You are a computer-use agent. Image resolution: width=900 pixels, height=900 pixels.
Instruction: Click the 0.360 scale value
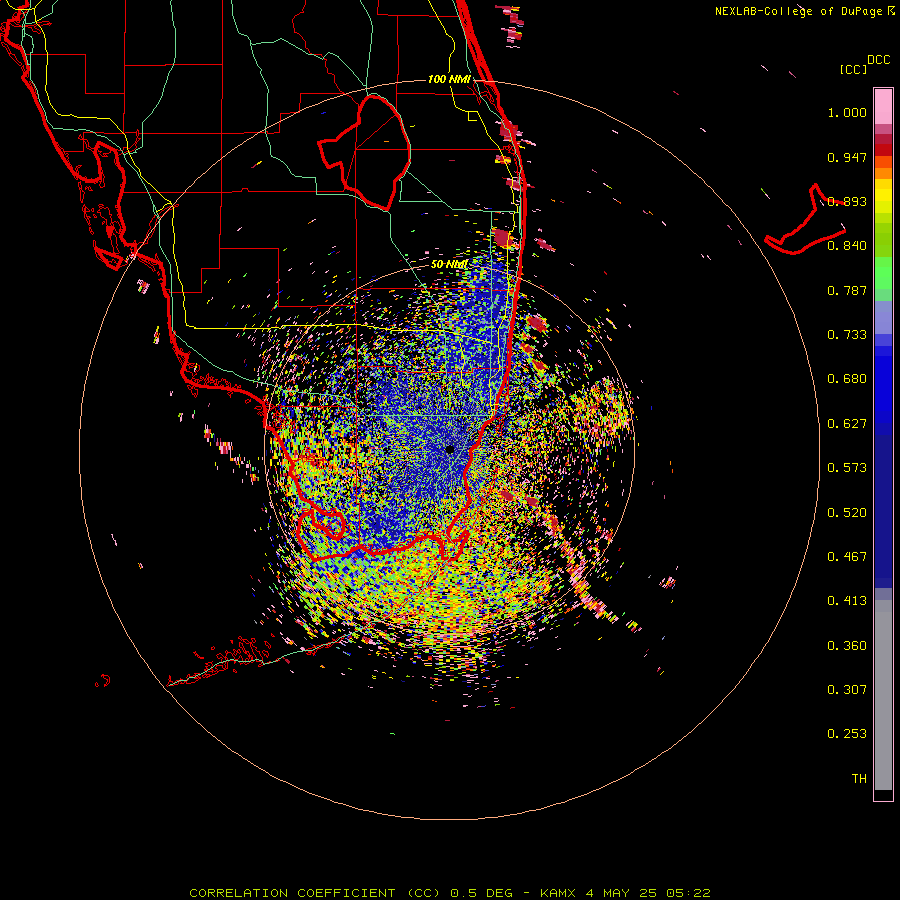[847, 645]
